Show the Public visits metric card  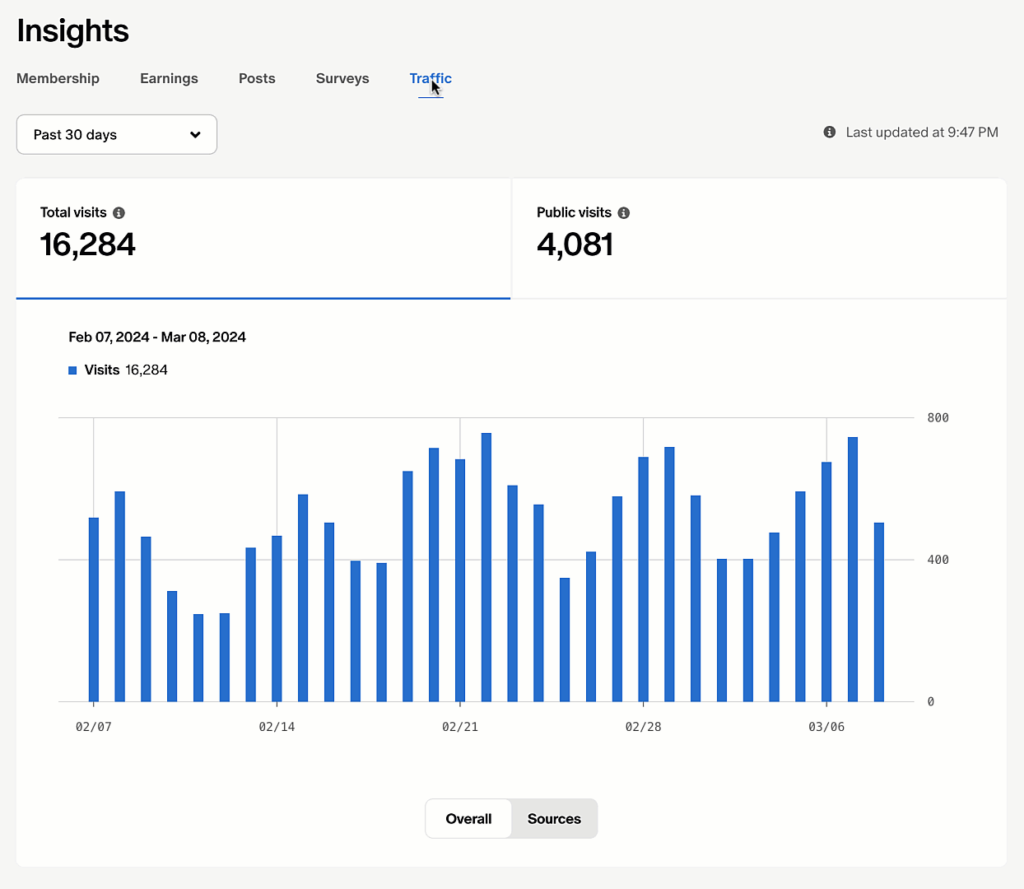(758, 238)
